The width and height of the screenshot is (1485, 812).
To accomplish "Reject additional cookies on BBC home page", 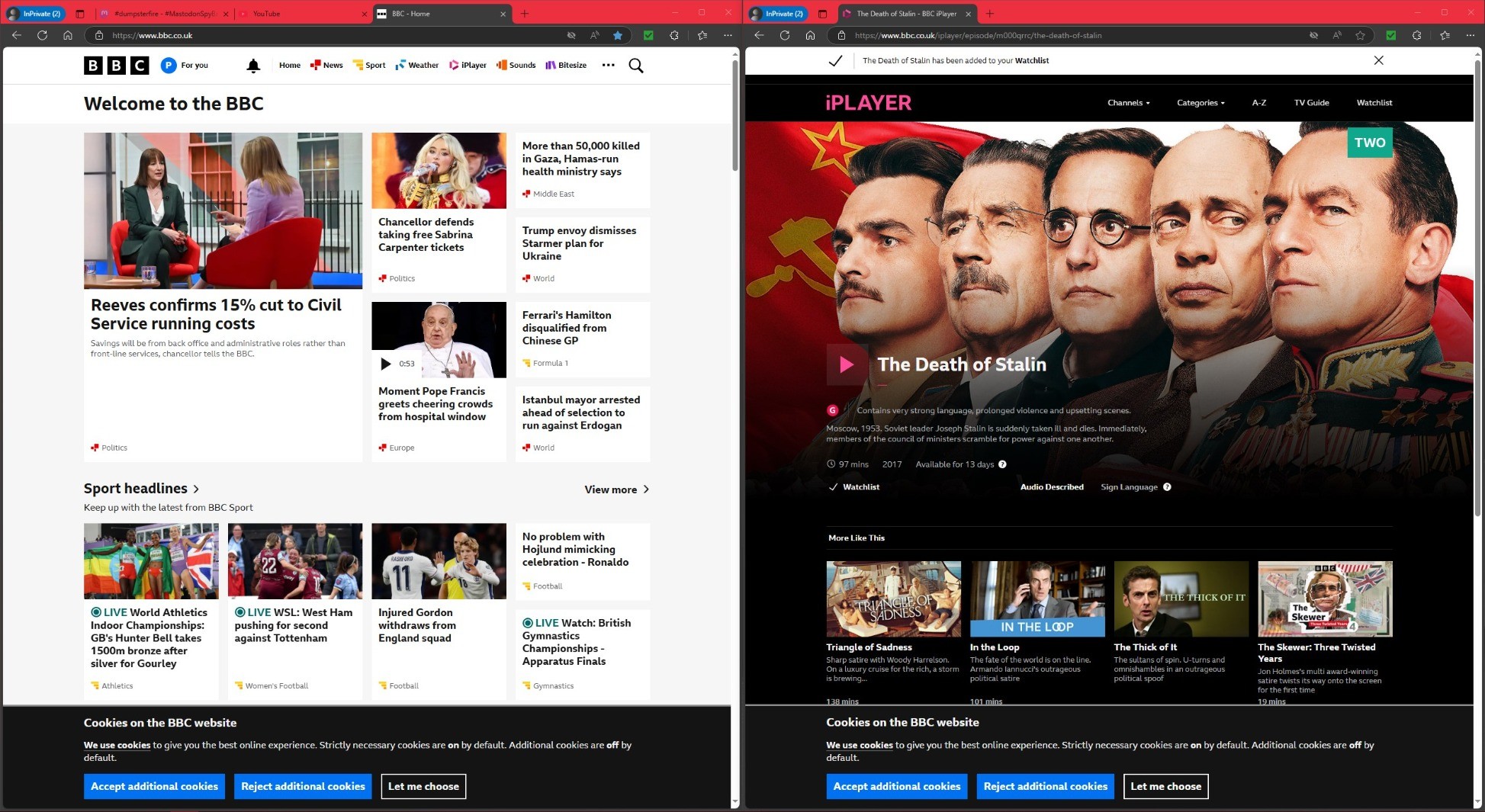I will coord(303,786).
